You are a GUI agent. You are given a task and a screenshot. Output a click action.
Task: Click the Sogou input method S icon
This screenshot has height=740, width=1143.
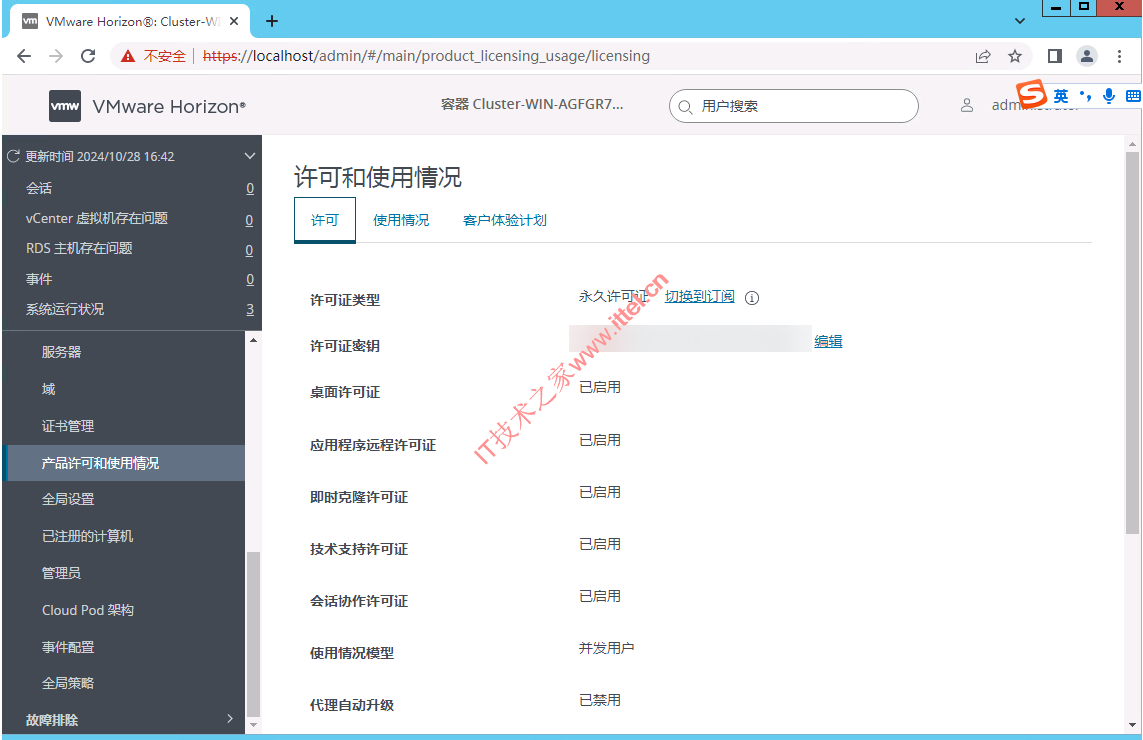(1032, 94)
